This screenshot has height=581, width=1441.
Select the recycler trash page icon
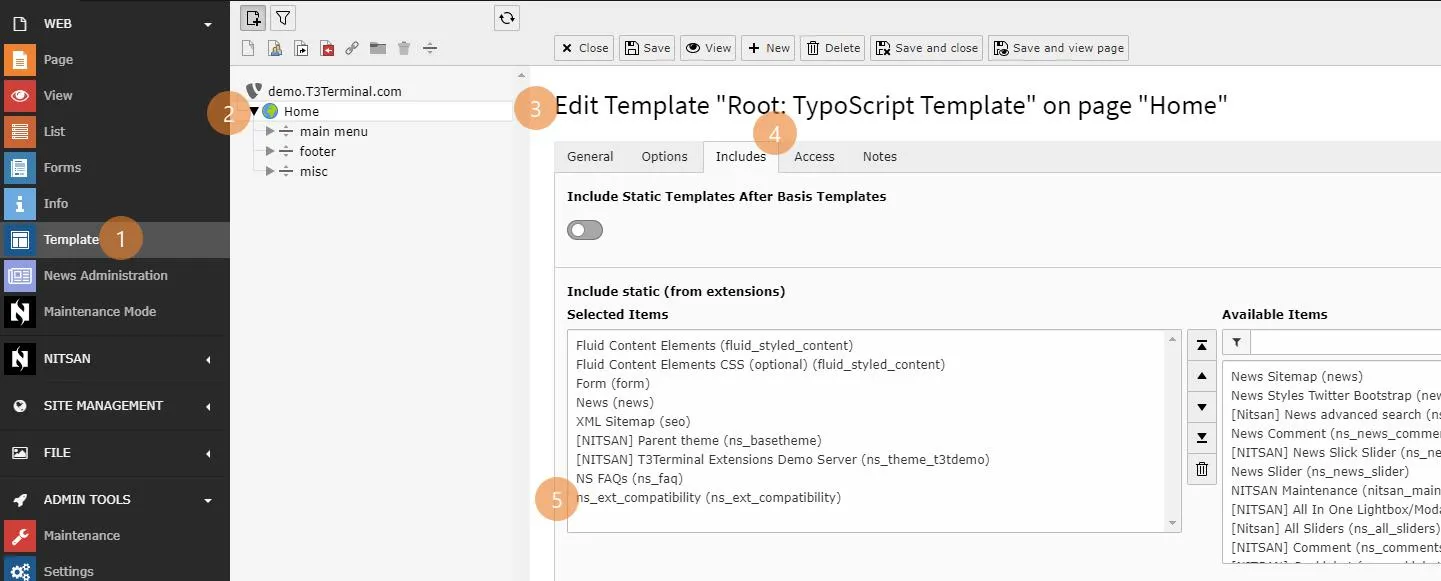(x=404, y=48)
